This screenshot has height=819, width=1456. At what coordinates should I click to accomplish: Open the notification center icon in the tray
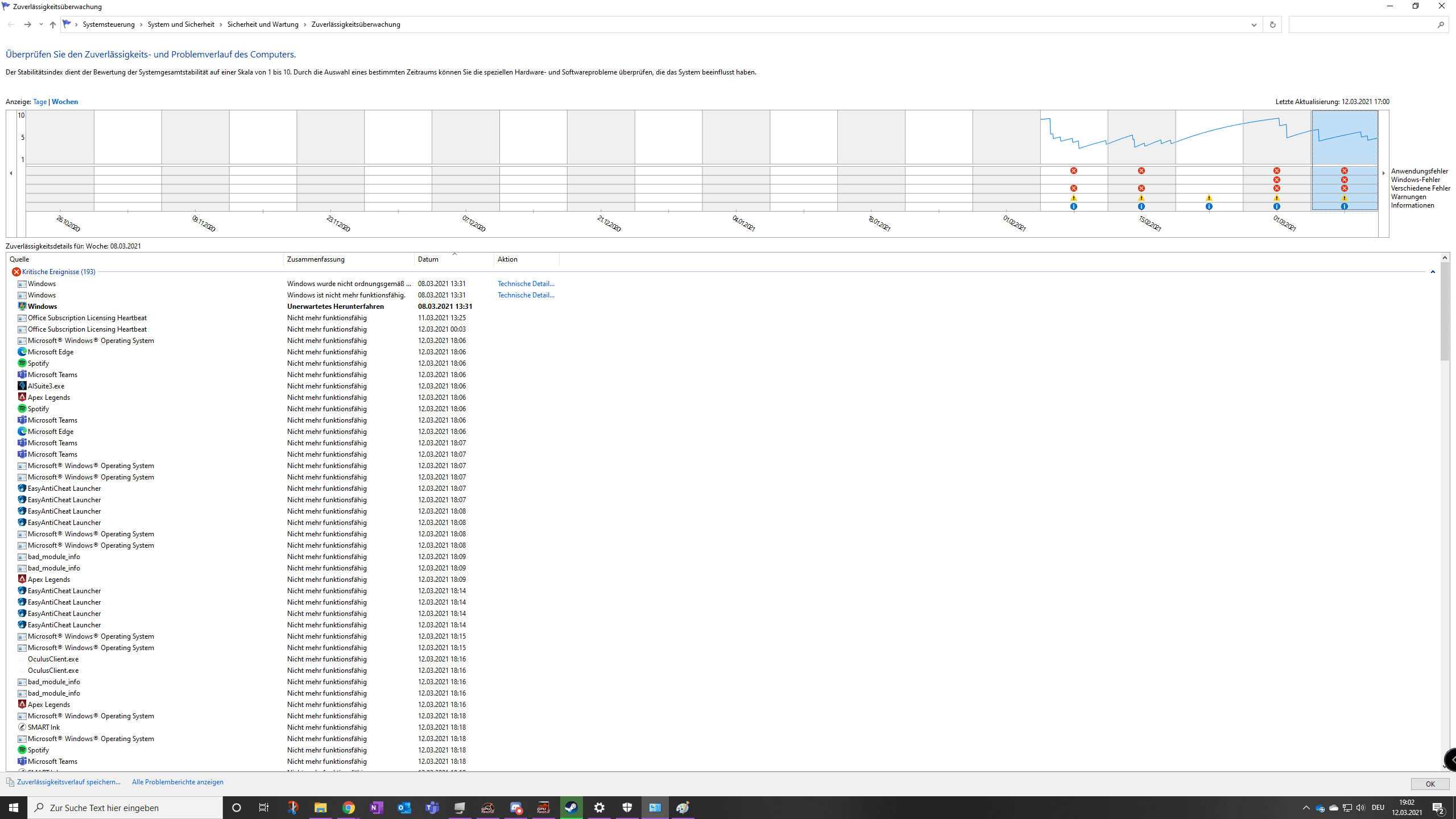point(1438,808)
